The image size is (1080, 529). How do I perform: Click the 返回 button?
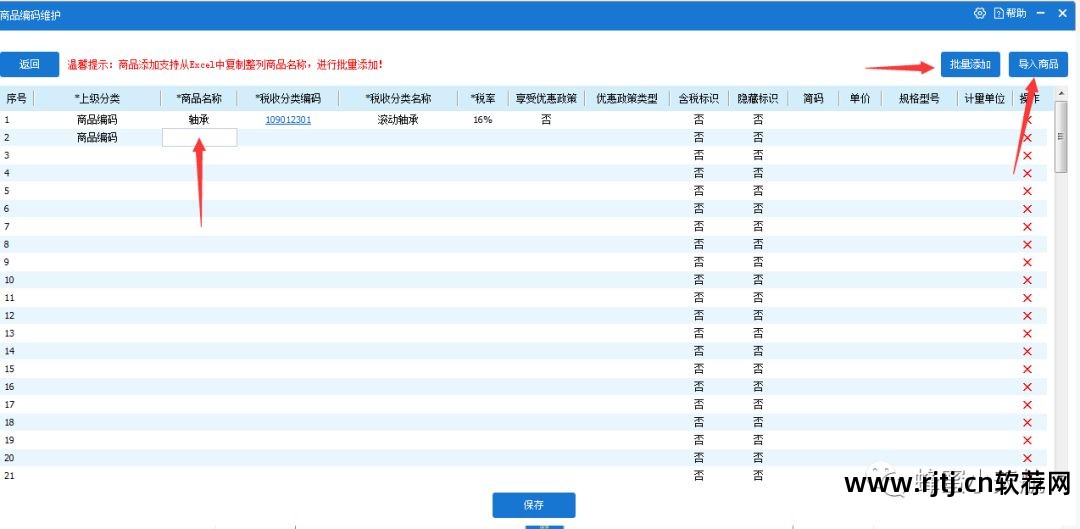pyautogui.click(x=29, y=65)
